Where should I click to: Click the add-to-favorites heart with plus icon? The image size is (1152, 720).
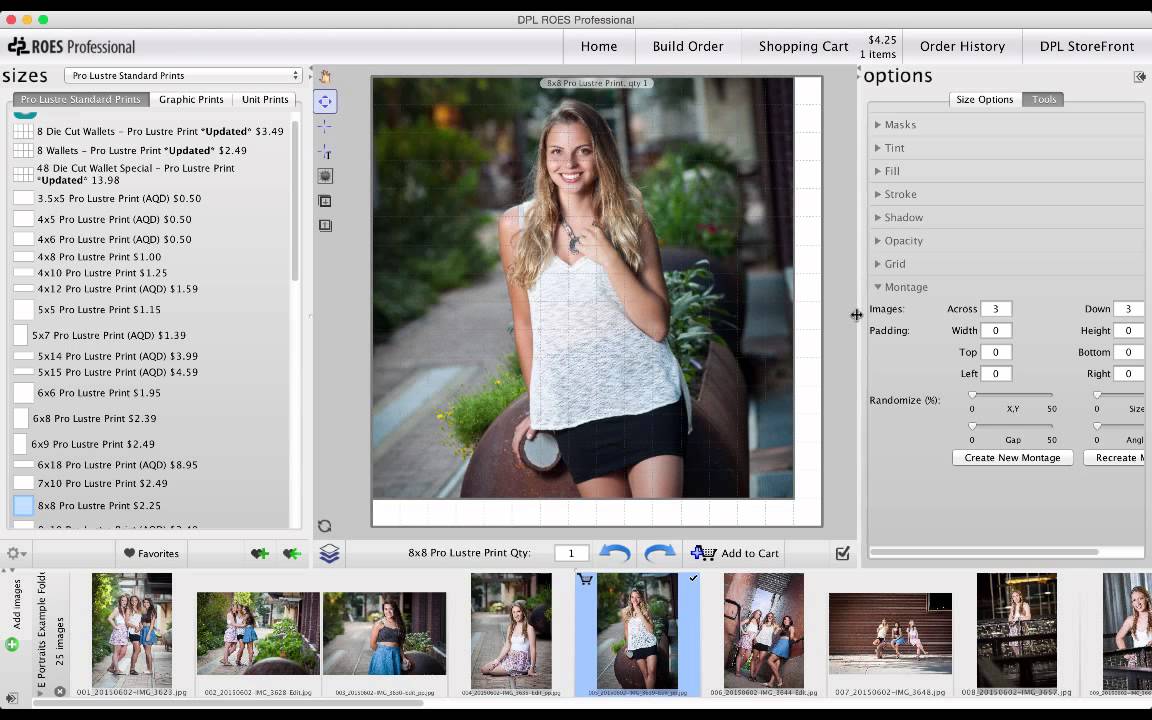point(259,553)
